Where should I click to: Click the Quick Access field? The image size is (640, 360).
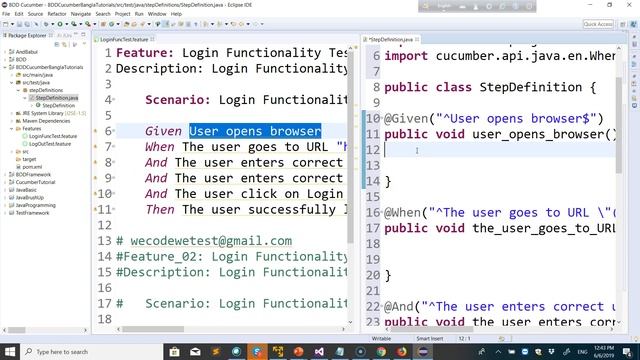click(598, 24)
